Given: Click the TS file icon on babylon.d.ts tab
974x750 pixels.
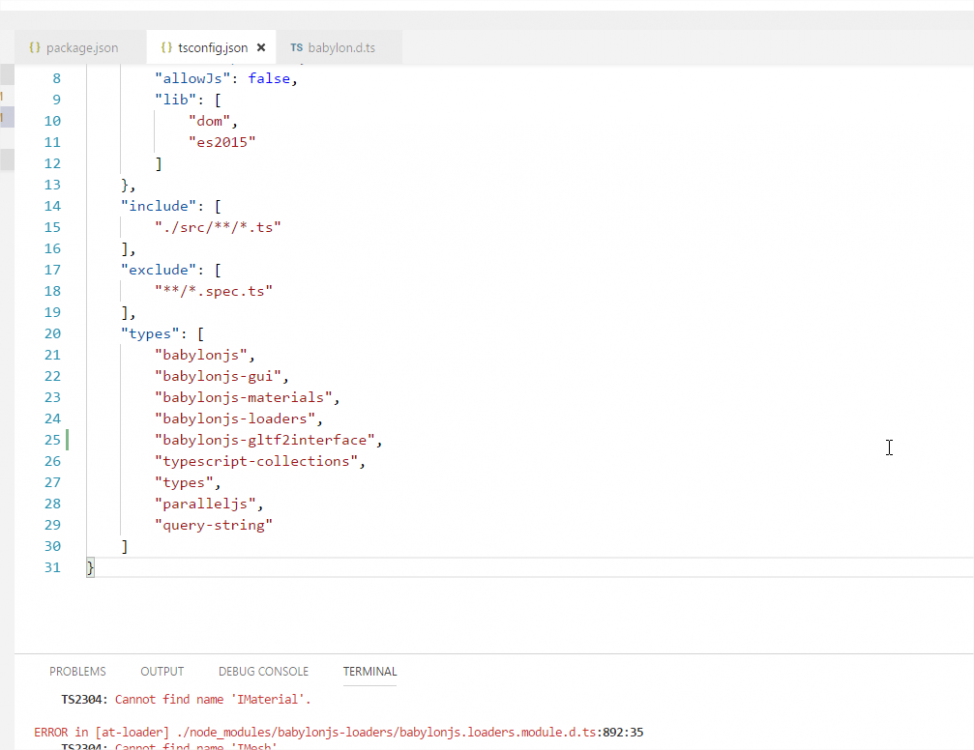Looking at the screenshot, I should 296,47.
